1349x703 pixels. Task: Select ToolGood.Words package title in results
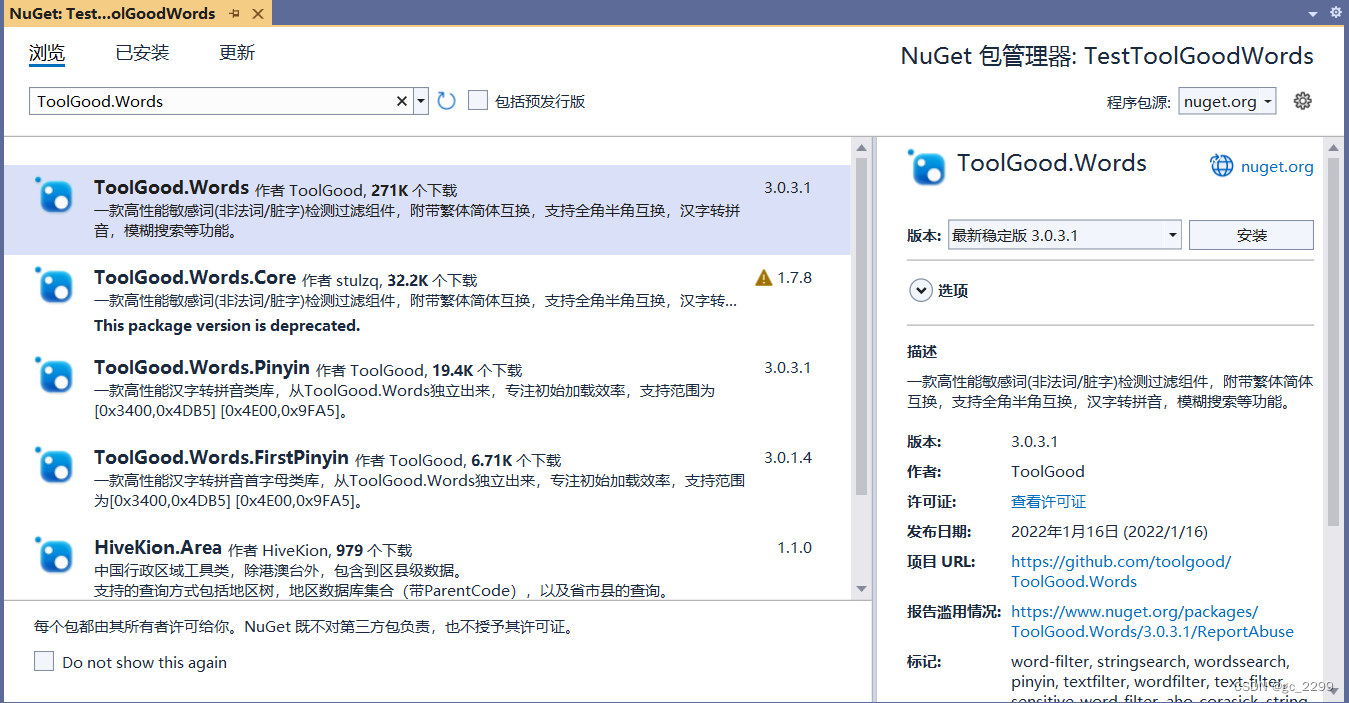pyautogui.click(x=171, y=187)
